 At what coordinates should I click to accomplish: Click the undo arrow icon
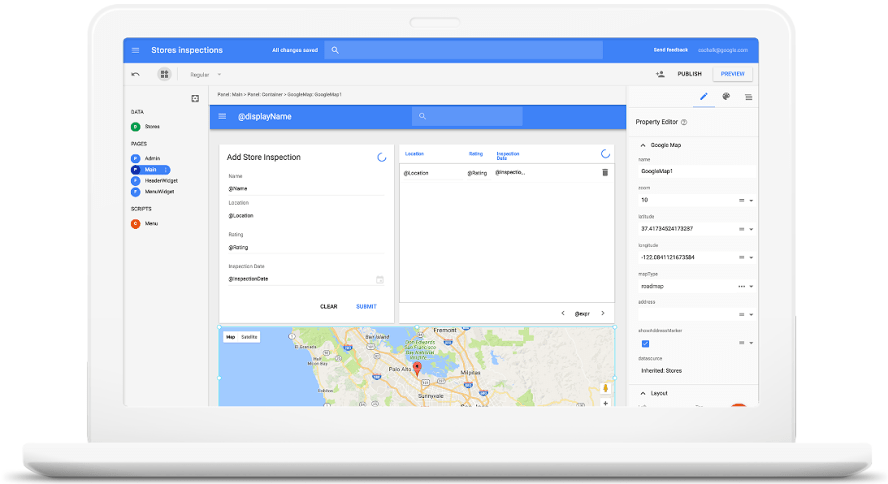point(135,74)
